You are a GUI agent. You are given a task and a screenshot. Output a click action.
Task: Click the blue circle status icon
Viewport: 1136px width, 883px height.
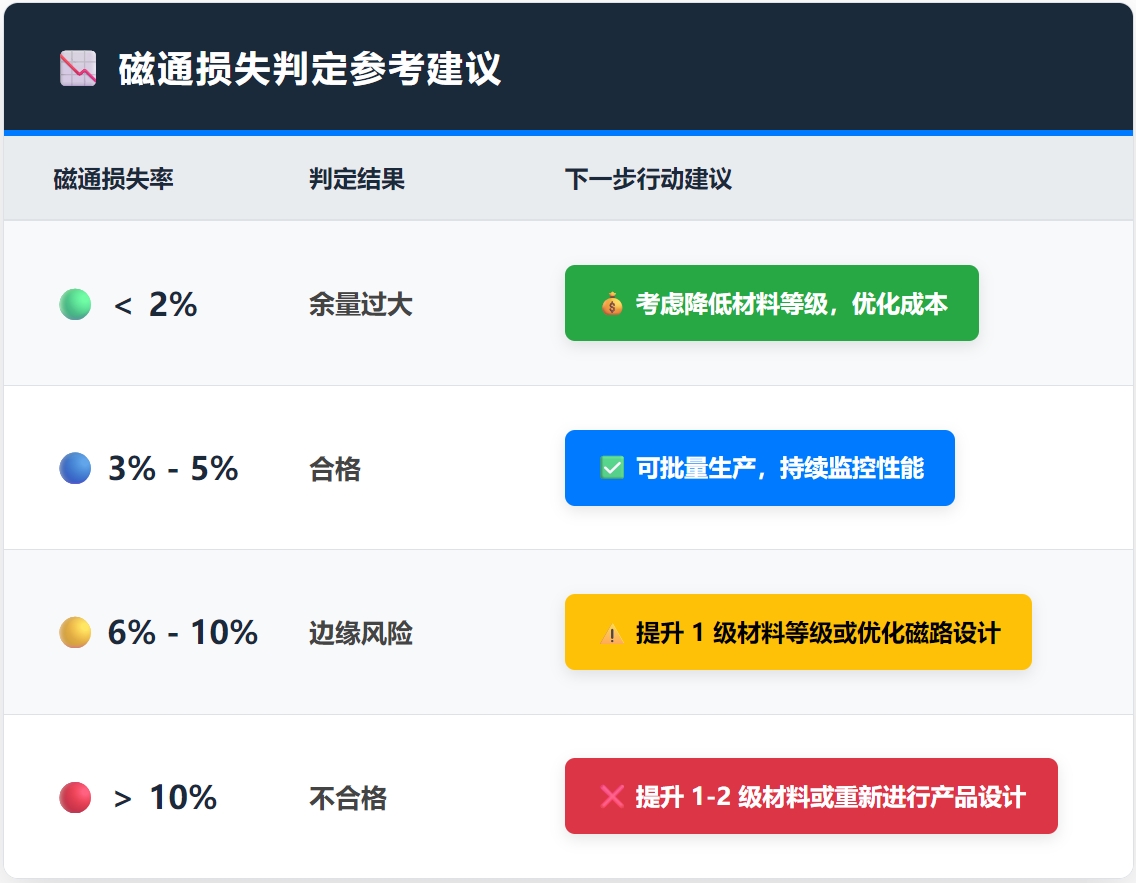(x=75, y=468)
